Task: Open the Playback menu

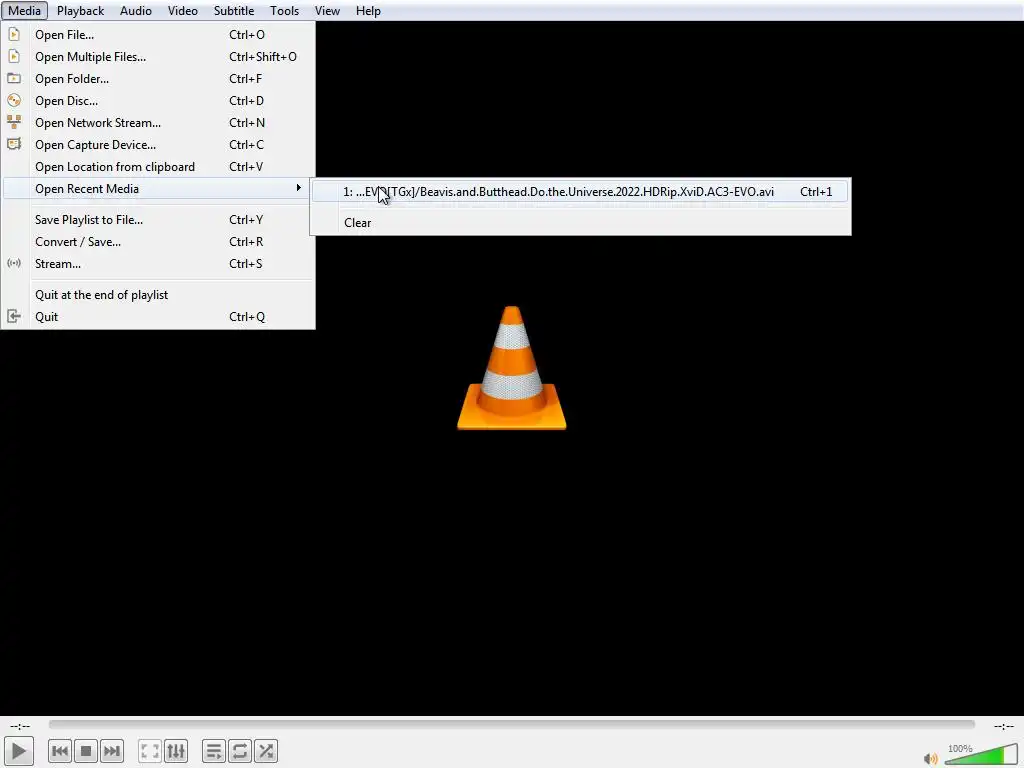Action: pos(80,10)
